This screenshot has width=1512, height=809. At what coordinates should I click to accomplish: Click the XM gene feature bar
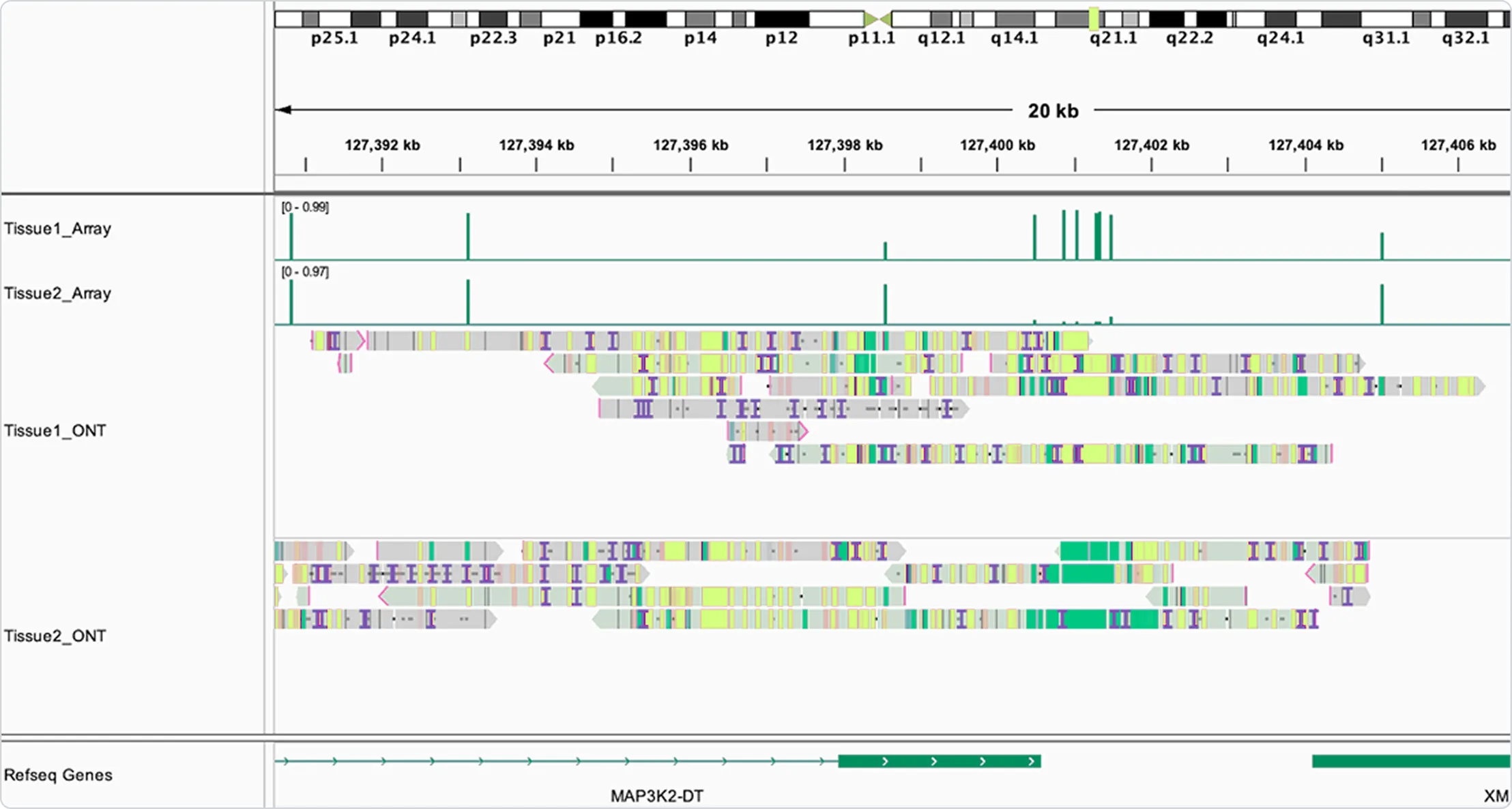click(1411, 761)
